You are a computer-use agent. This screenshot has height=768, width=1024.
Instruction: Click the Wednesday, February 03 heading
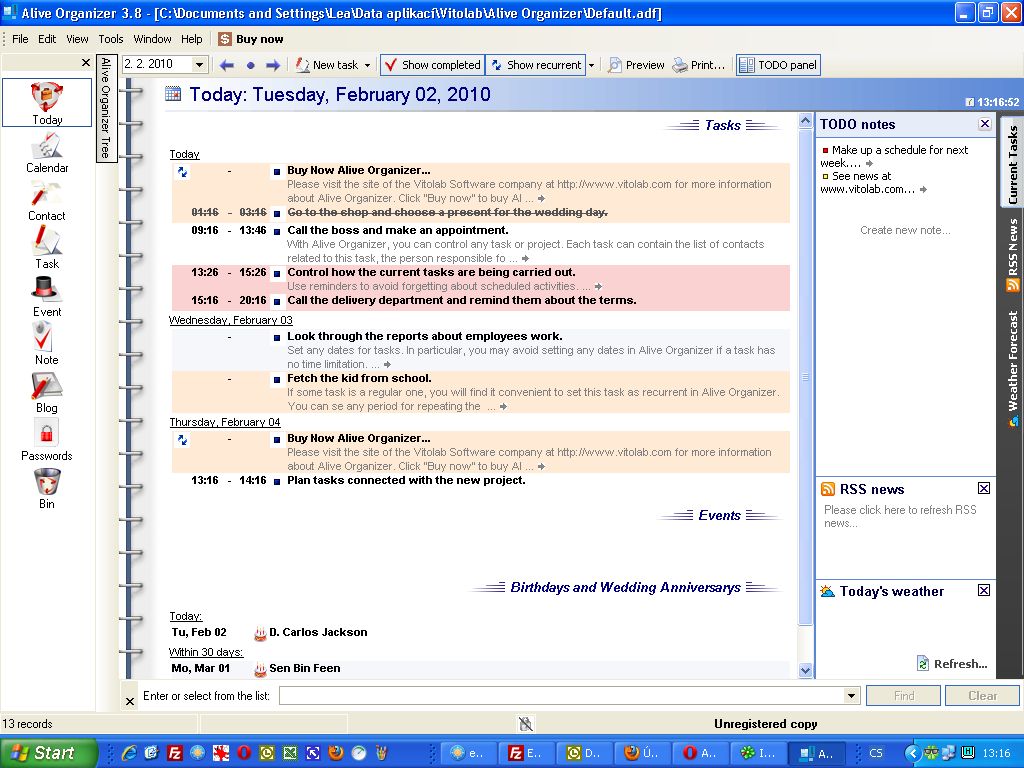231,320
